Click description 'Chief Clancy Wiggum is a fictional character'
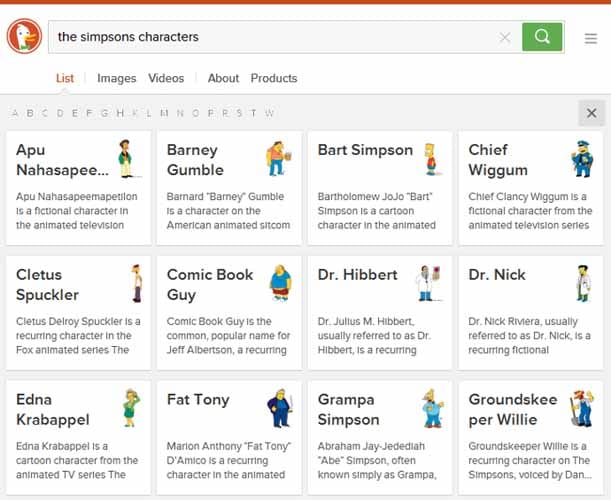 pos(530,211)
